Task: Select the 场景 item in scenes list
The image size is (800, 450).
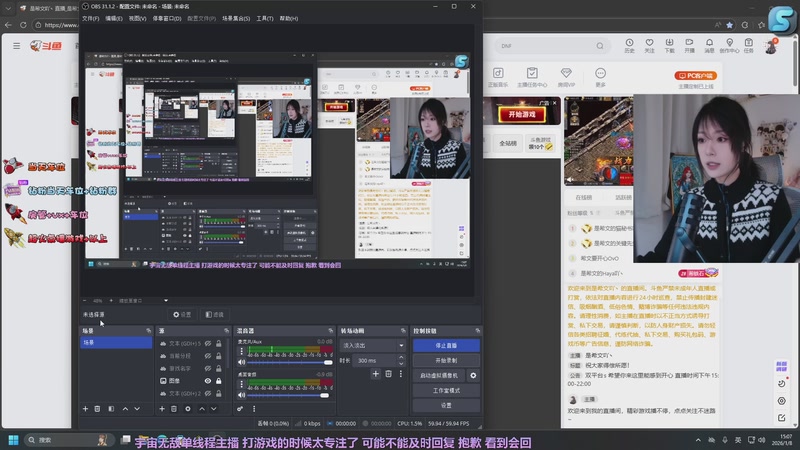Action: (116, 342)
